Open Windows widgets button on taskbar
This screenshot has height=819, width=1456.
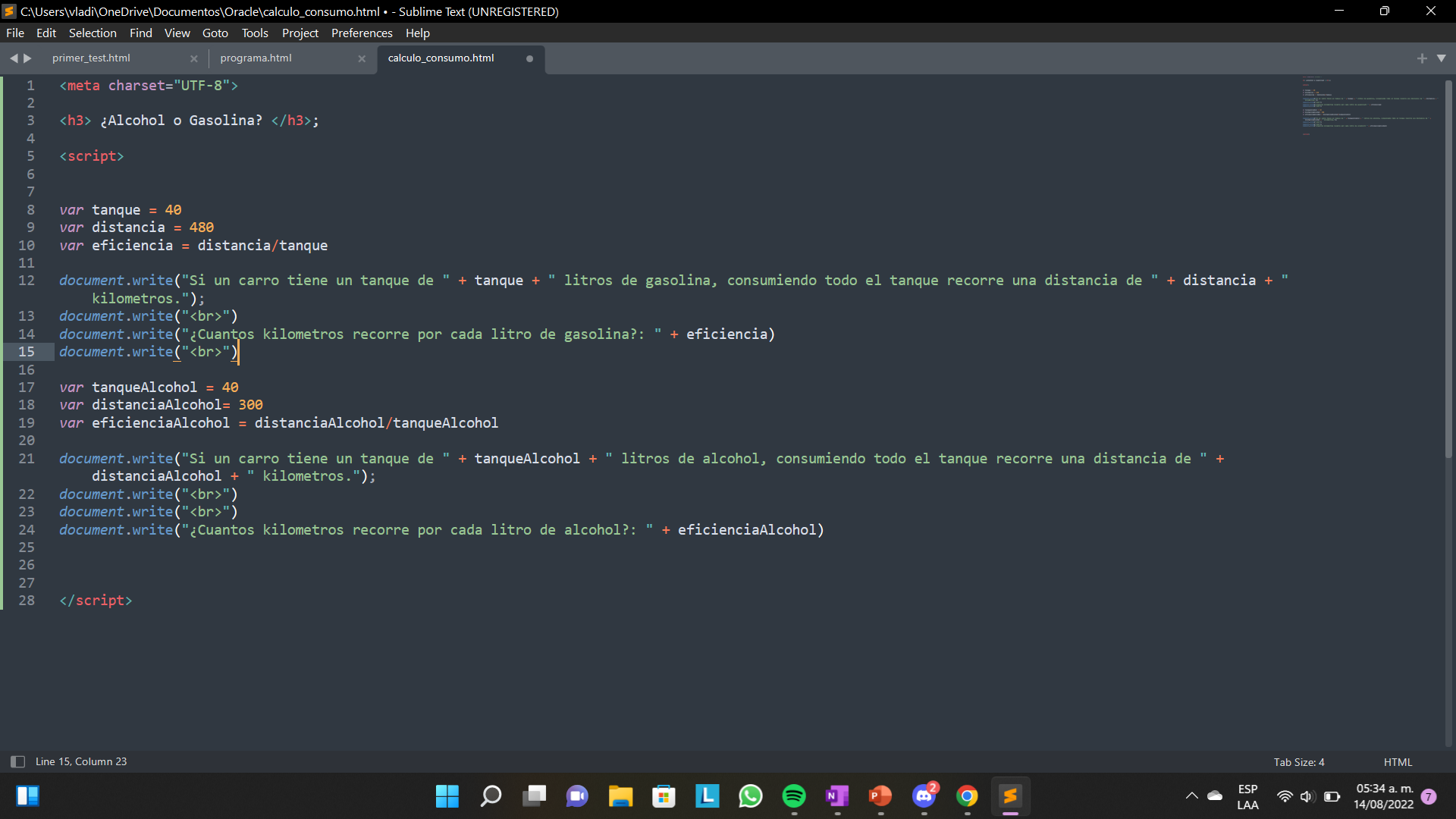(x=27, y=795)
